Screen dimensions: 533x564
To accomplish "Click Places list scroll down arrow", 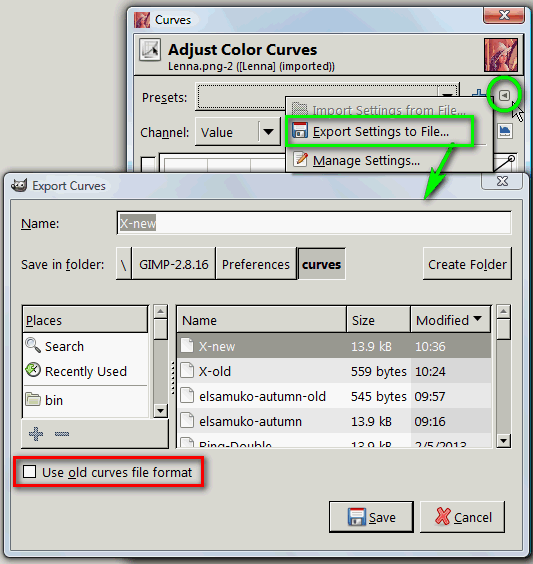I will [160, 410].
